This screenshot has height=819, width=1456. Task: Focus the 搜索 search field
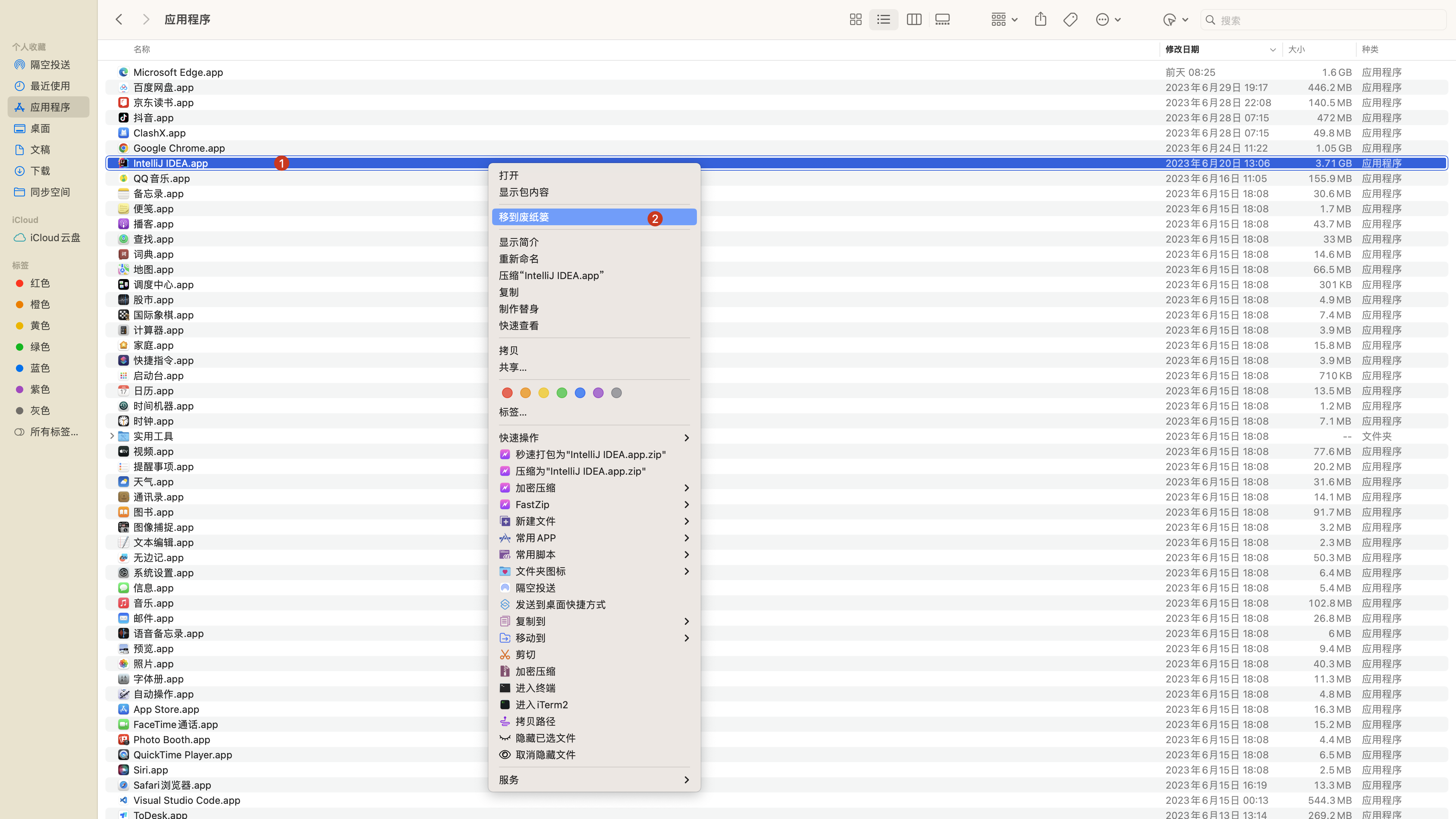click(x=1323, y=20)
